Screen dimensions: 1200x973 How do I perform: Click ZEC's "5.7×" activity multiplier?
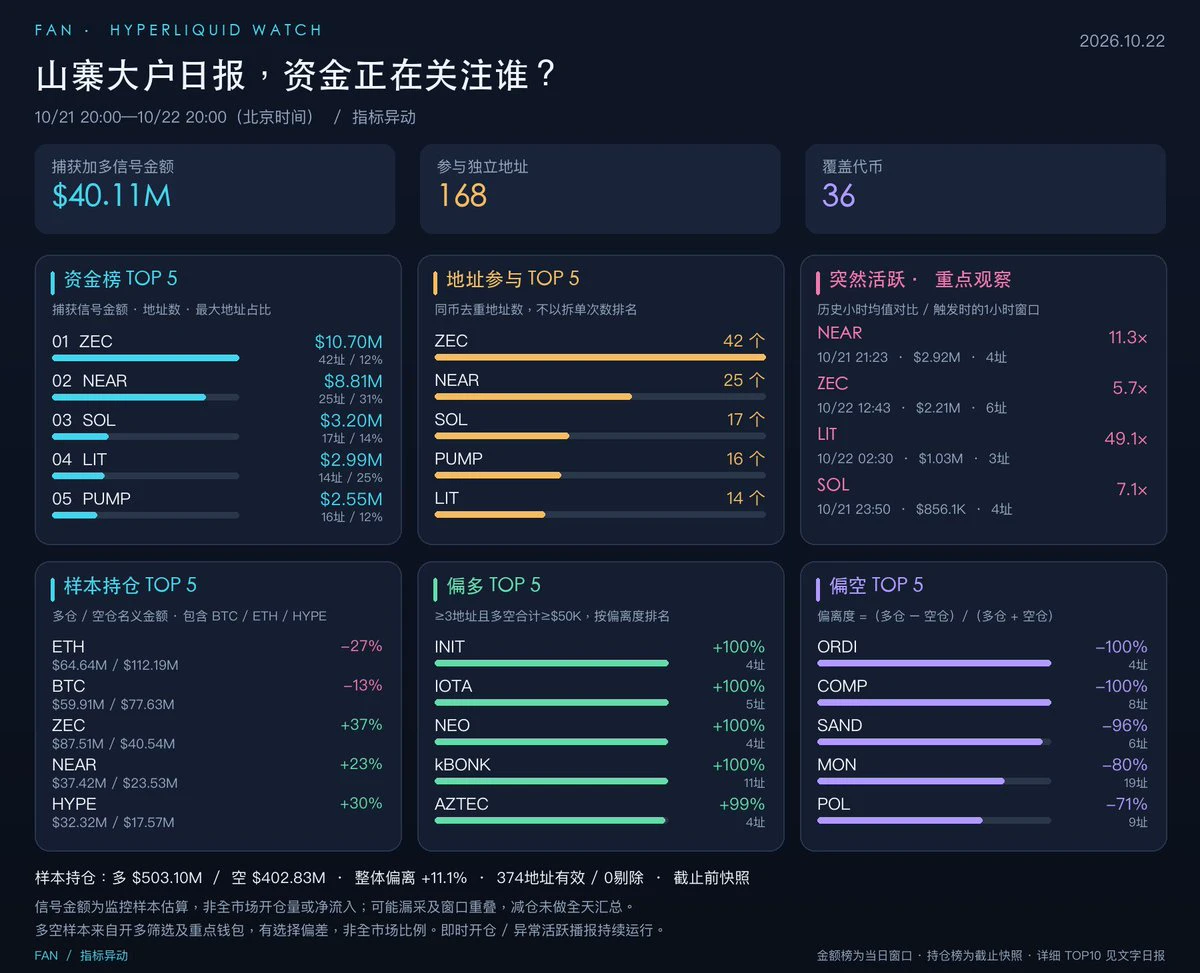(x=1131, y=388)
